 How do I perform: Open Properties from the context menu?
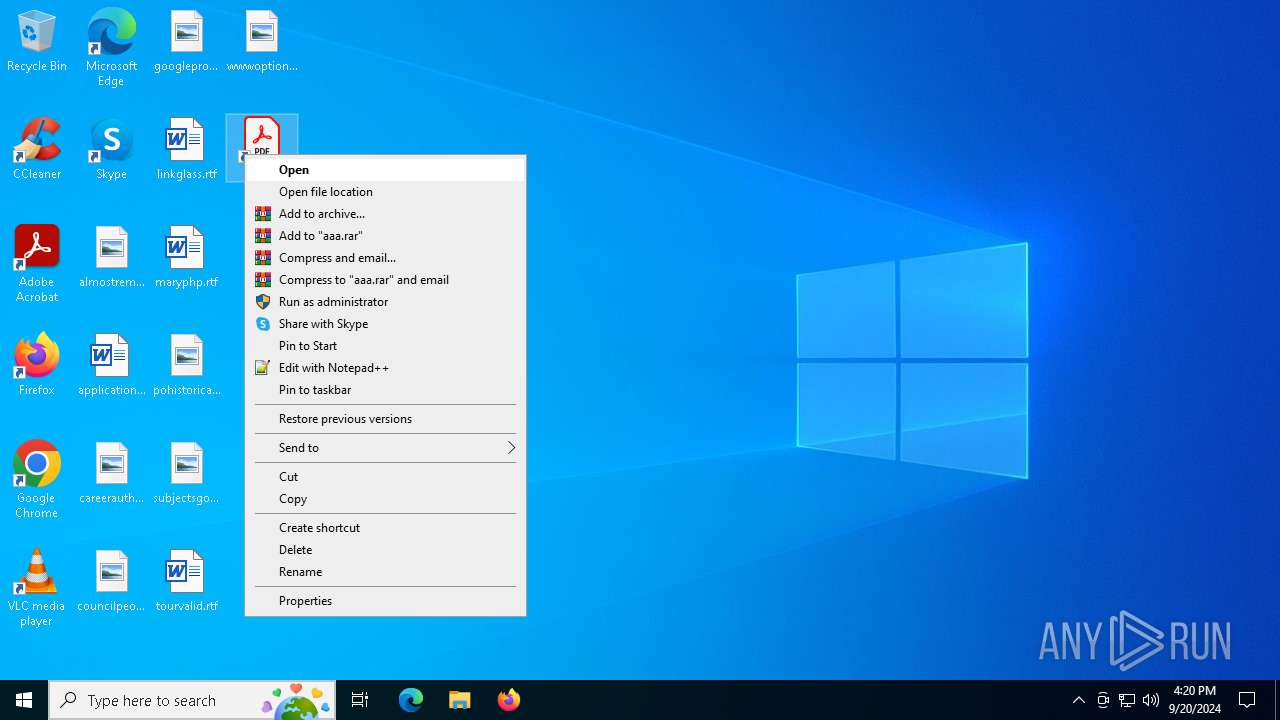click(x=385, y=601)
